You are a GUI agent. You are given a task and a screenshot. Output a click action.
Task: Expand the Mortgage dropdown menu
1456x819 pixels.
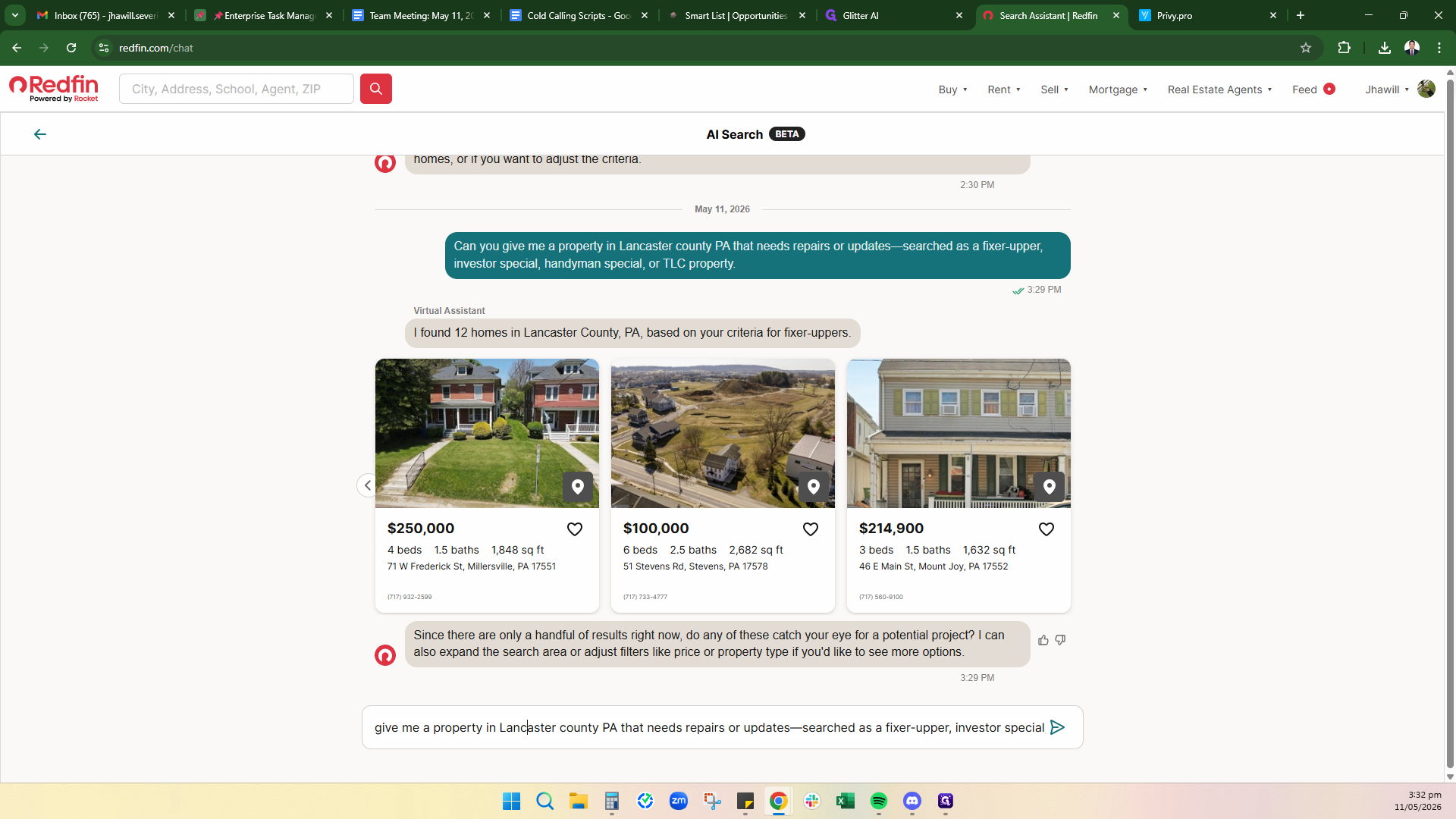(x=1118, y=89)
